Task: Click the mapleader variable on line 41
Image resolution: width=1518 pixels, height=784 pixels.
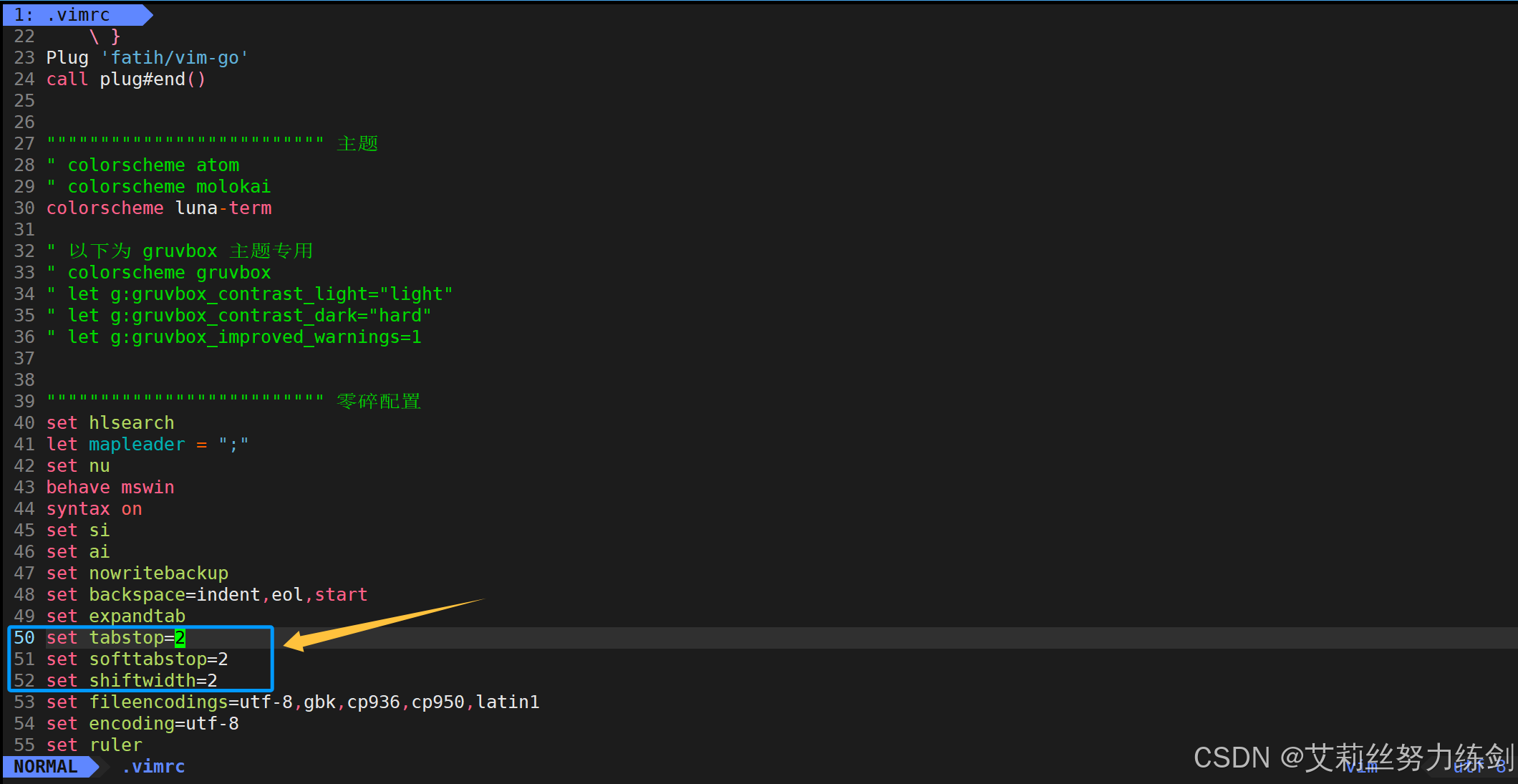Action: click(137, 444)
